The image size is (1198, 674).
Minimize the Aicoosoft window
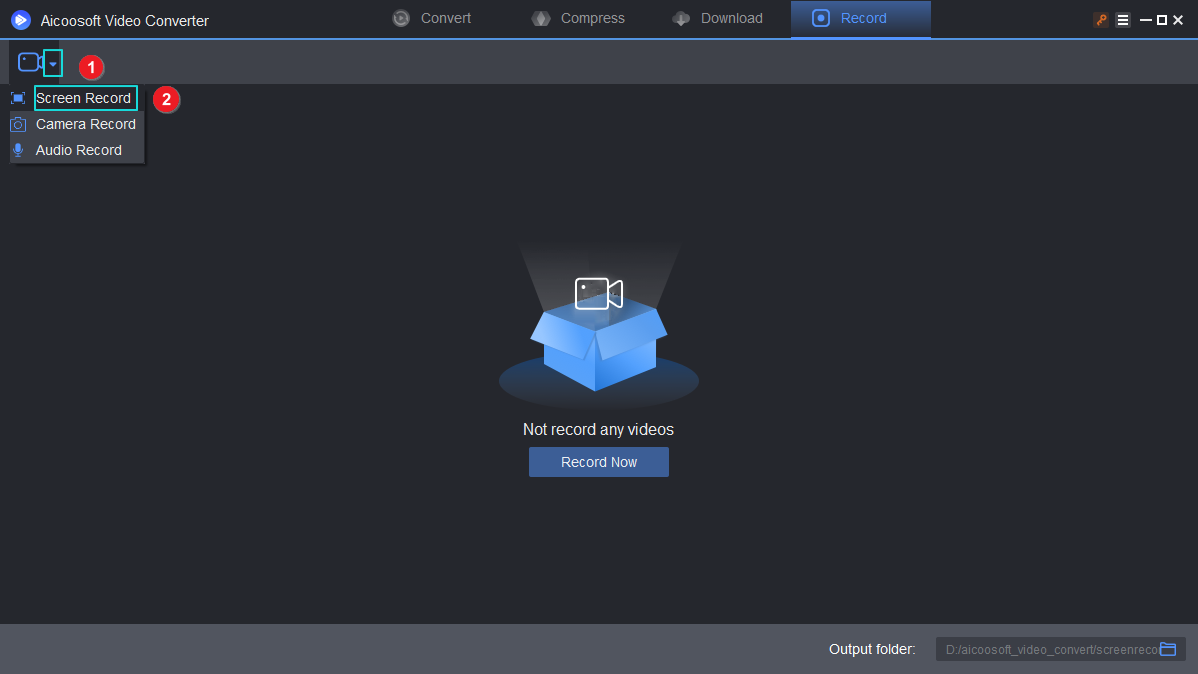click(x=1145, y=21)
